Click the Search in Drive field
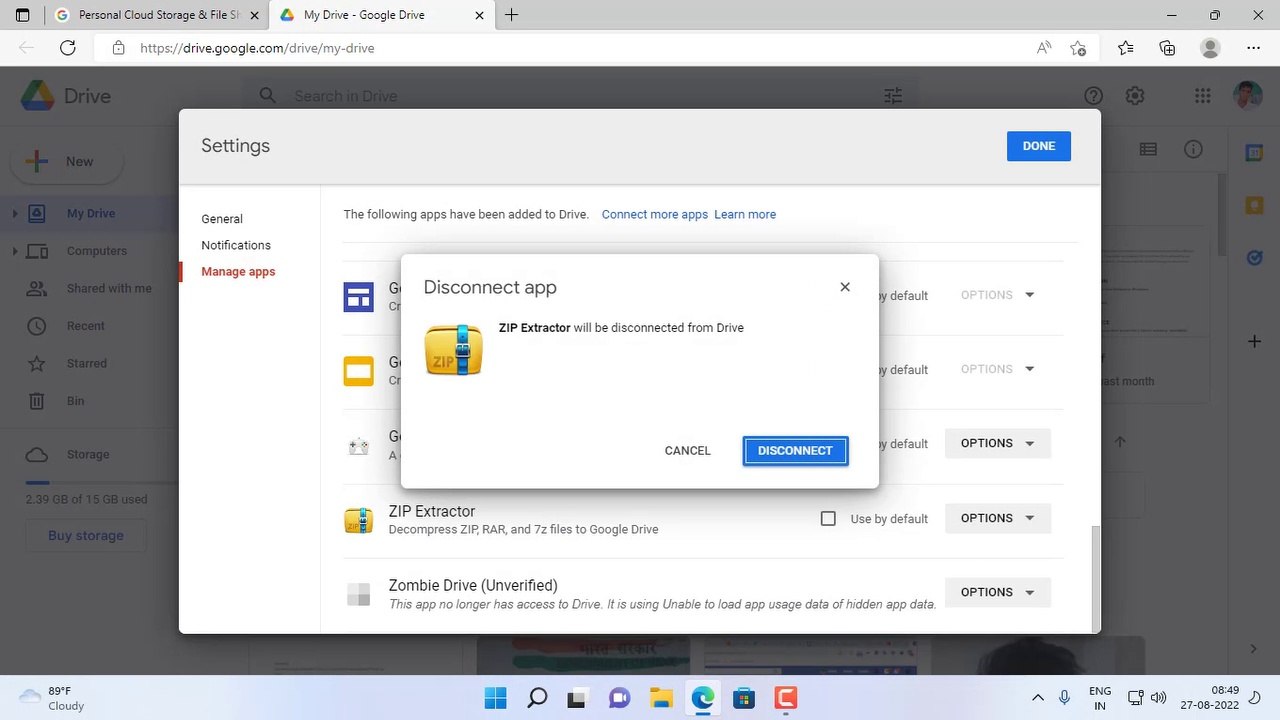 [x=580, y=96]
